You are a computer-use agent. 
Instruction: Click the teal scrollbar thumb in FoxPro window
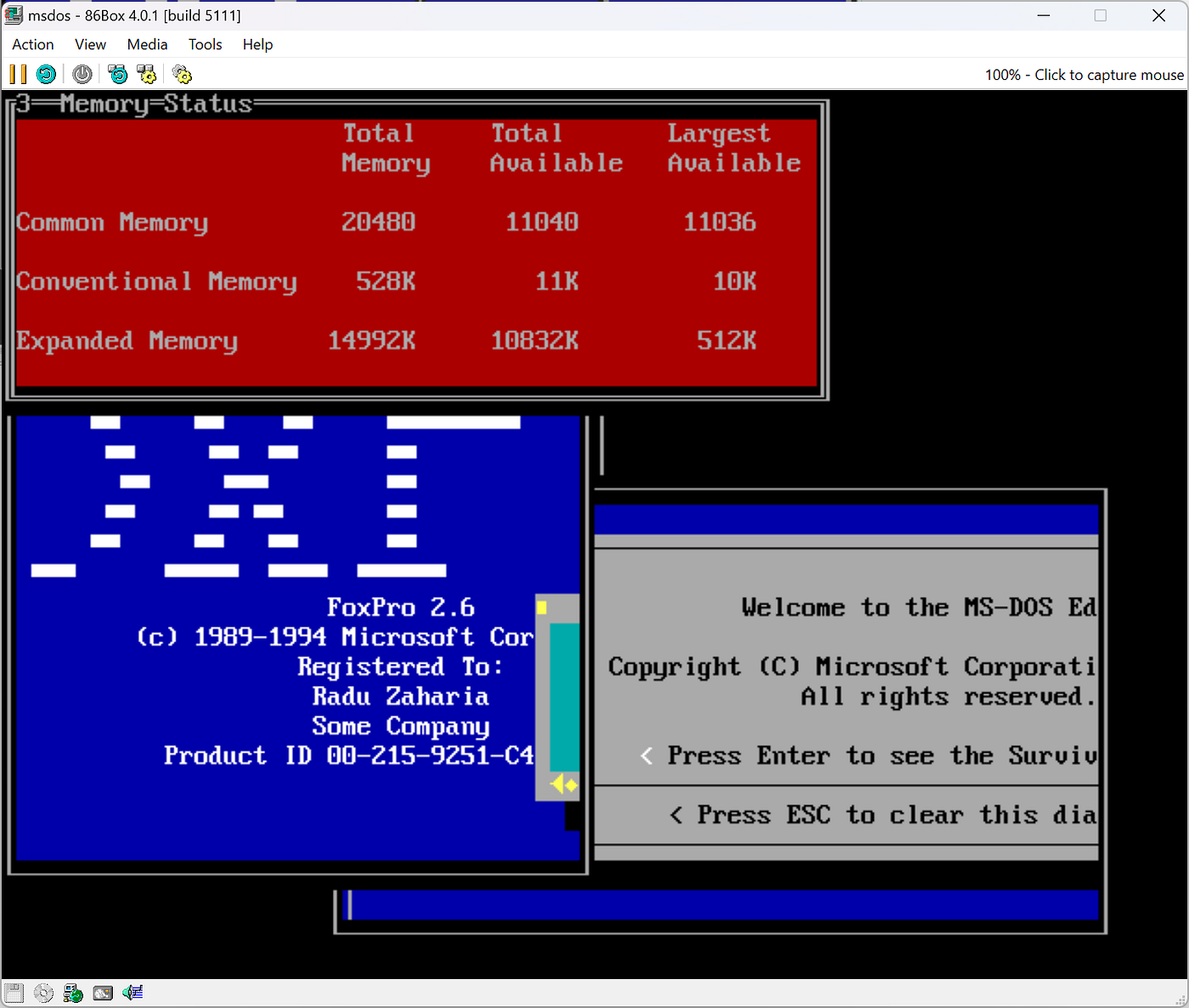tap(564, 696)
